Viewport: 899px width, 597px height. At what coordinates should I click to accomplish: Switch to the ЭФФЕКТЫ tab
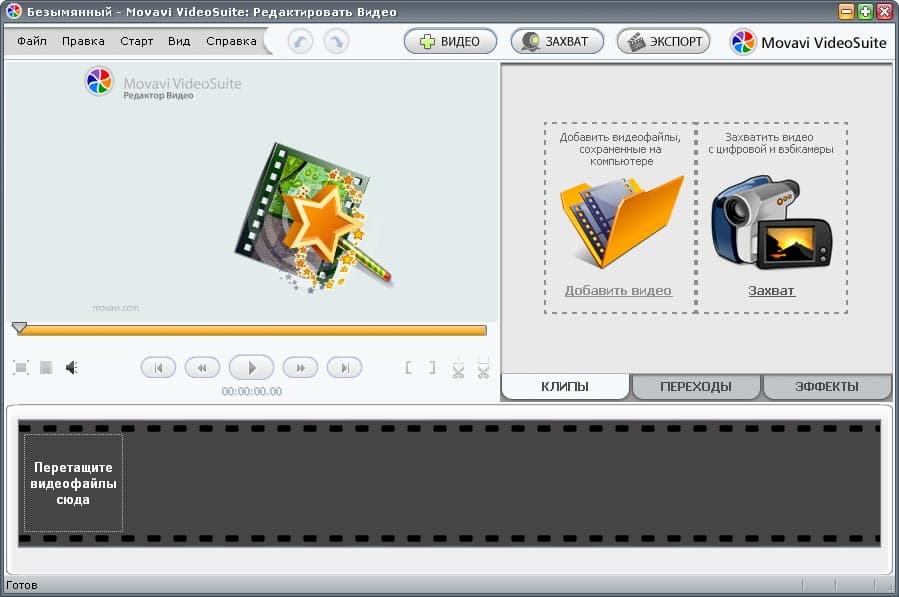click(827, 387)
